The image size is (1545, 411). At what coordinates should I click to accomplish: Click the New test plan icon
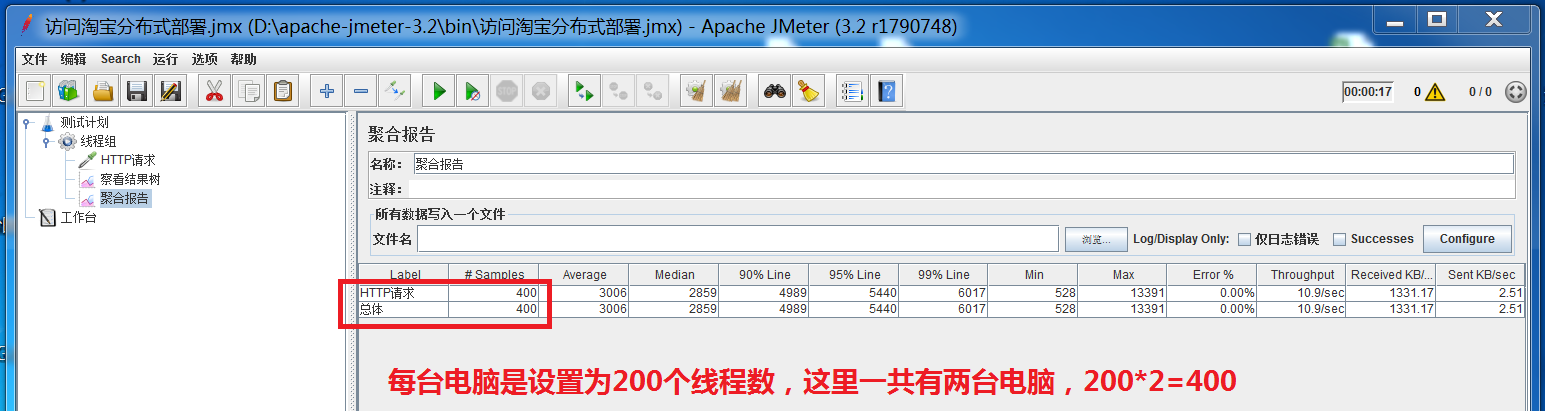pyautogui.click(x=36, y=92)
